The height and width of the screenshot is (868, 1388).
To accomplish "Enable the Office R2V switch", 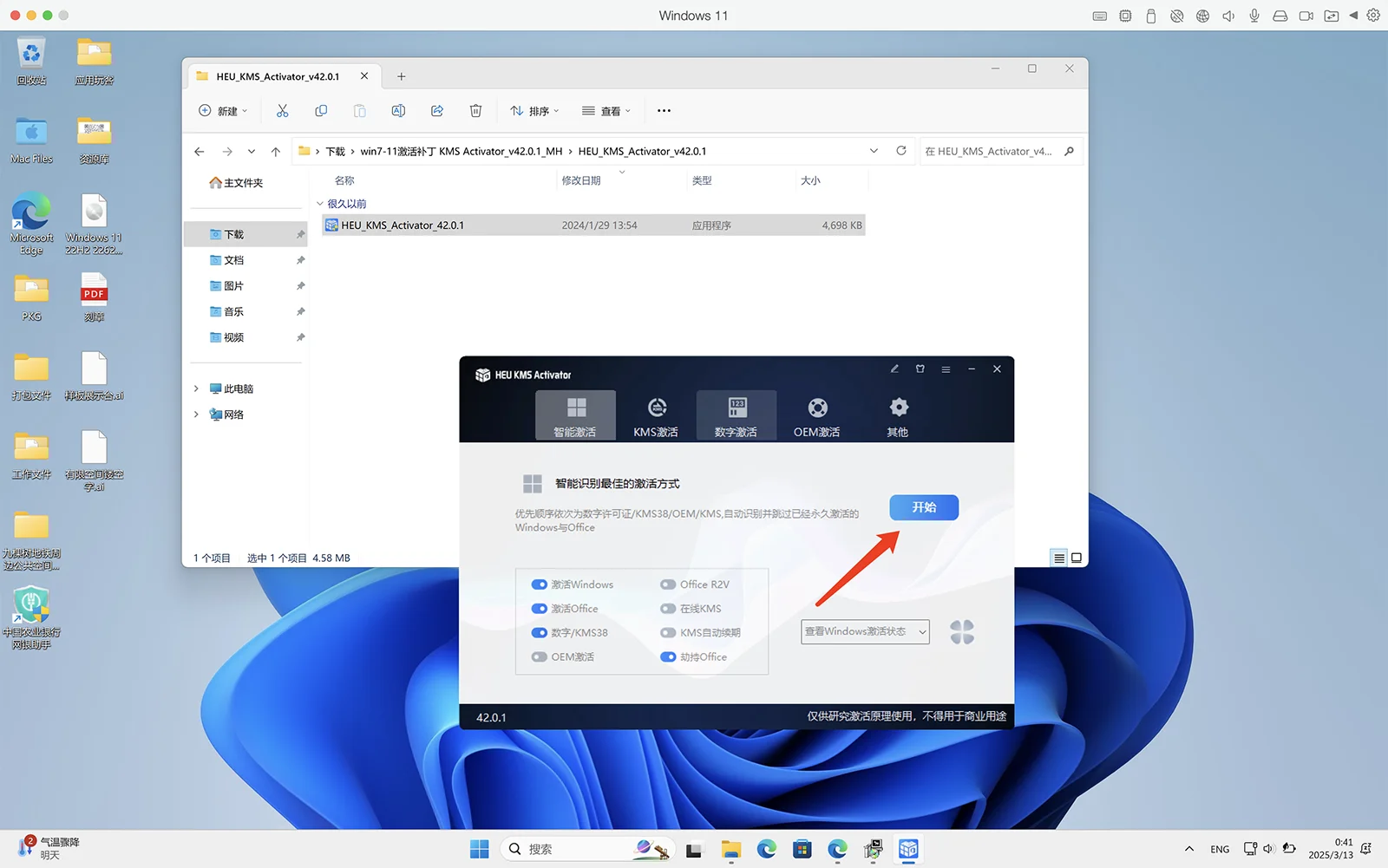I will (x=668, y=584).
